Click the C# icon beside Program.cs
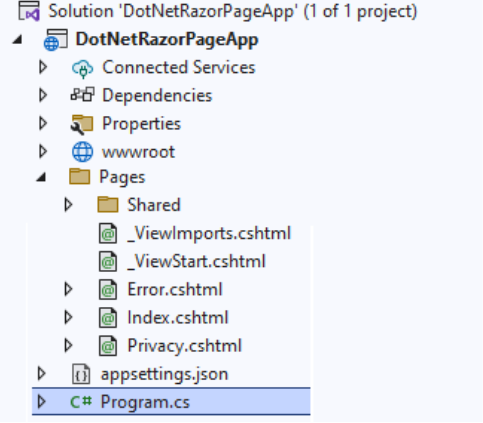The width and height of the screenshot is (483, 423). tap(81, 401)
